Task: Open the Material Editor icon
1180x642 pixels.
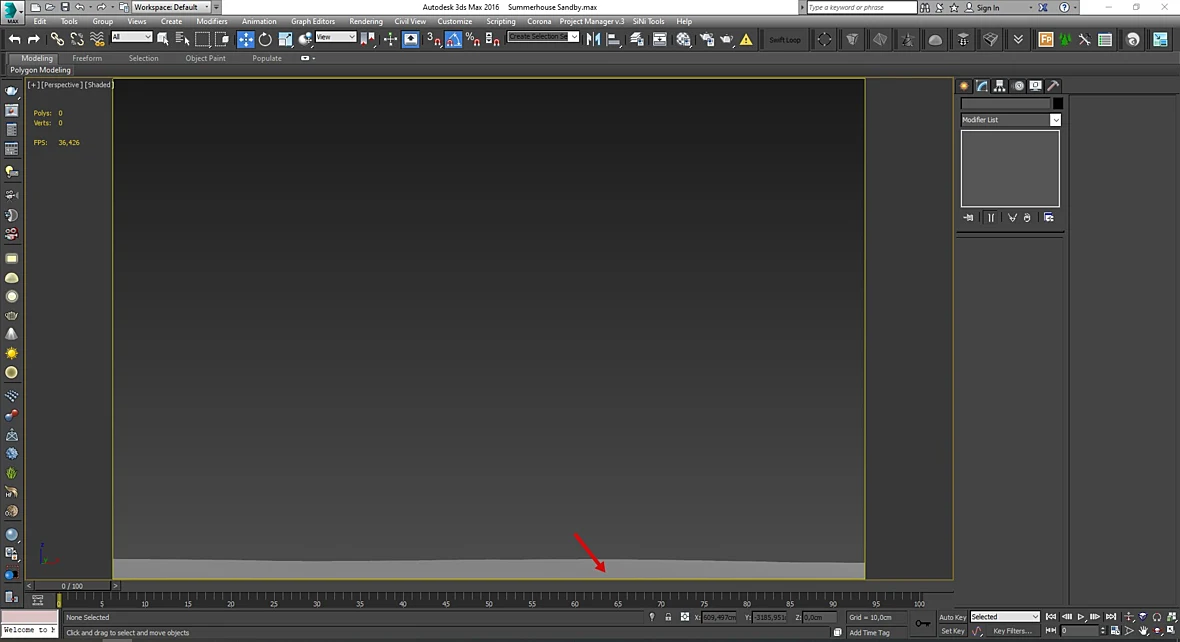Action: click(683, 39)
